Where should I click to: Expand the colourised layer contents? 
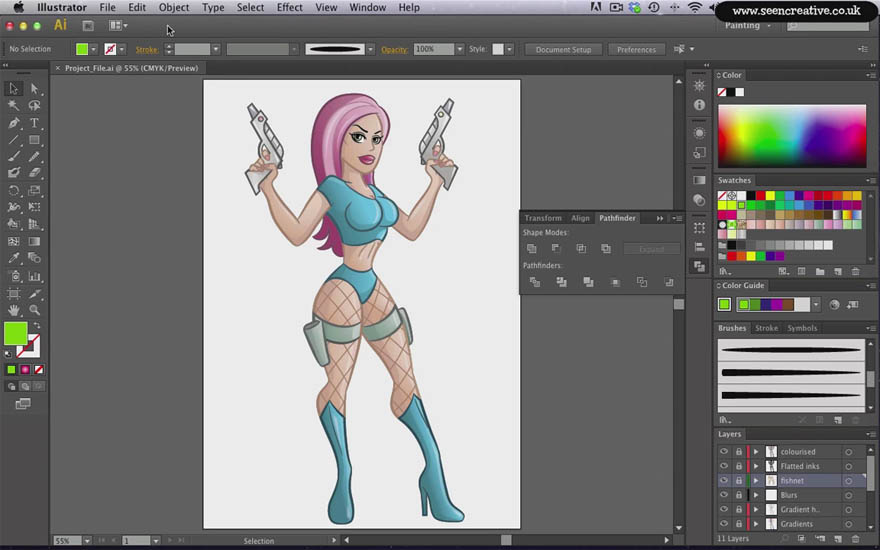[756, 451]
